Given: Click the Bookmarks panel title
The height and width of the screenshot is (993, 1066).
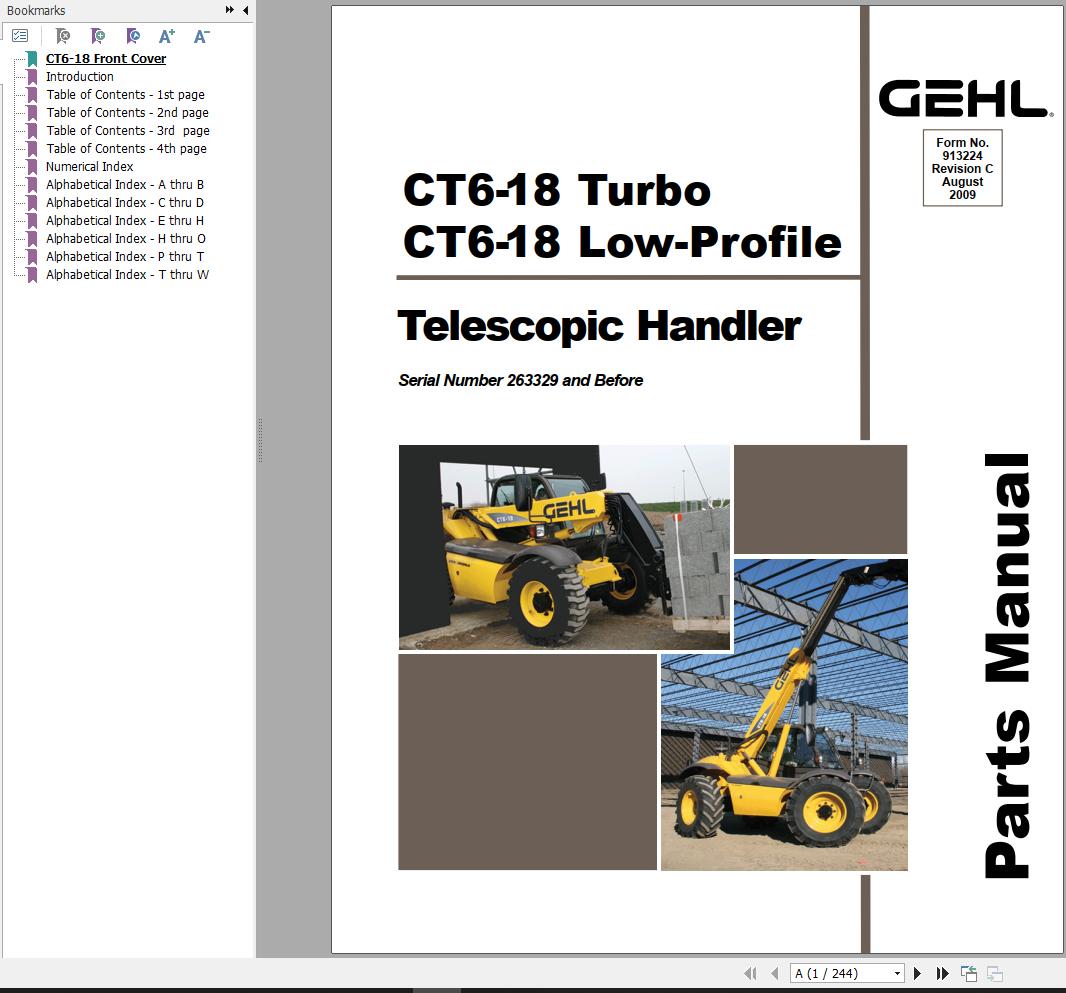Looking at the screenshot, I should coord(36,10).
